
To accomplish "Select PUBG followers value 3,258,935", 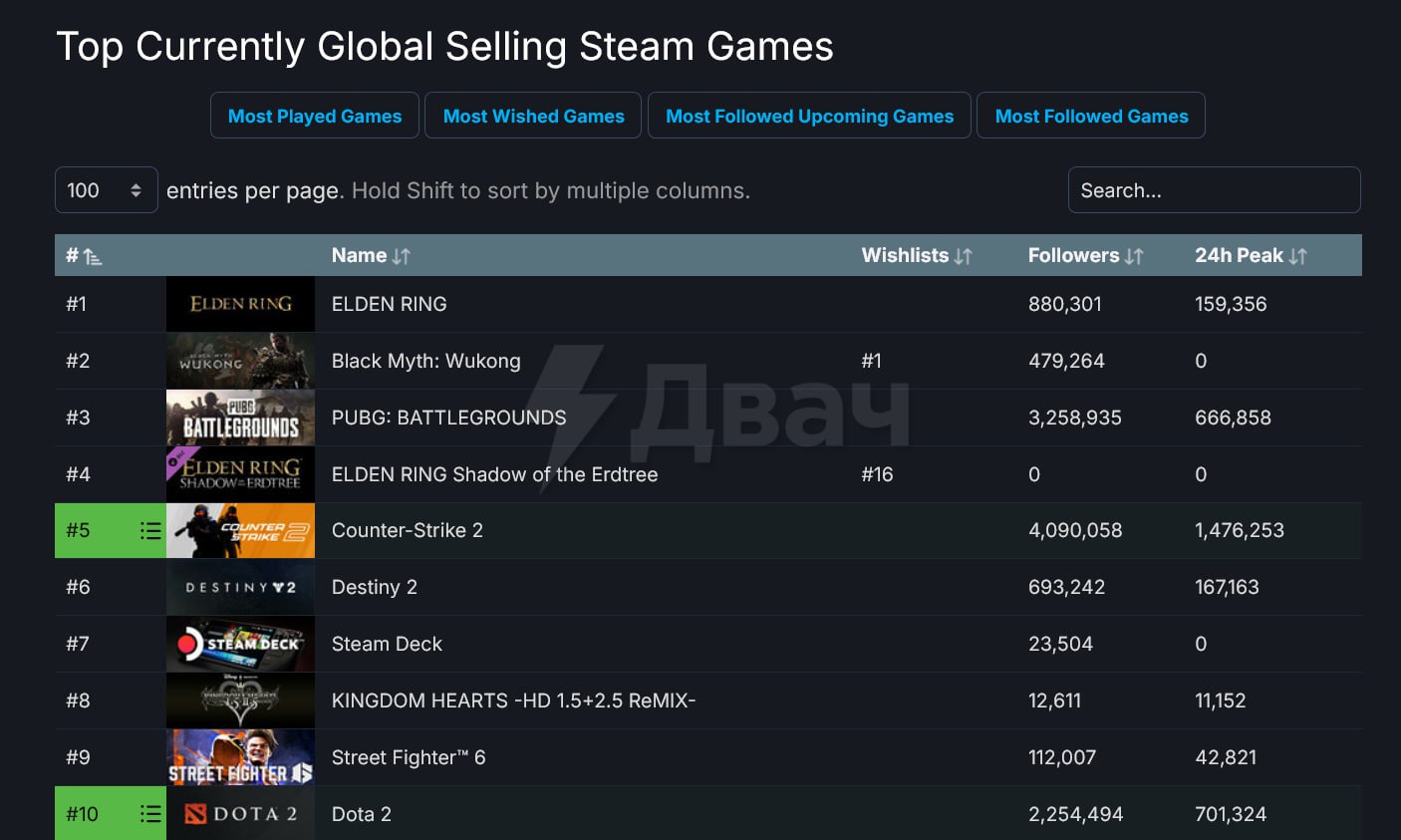I will [1075, 418].
